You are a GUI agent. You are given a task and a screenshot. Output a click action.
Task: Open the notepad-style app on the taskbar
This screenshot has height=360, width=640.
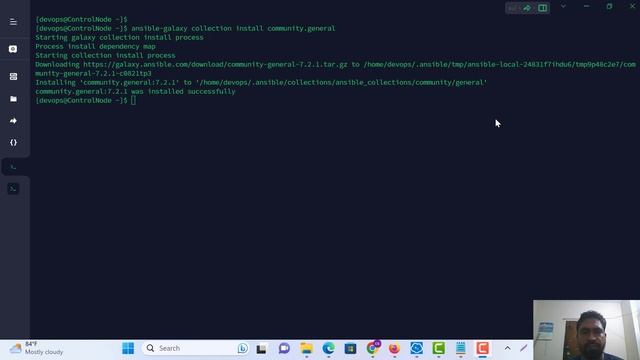tap(460, 348)
